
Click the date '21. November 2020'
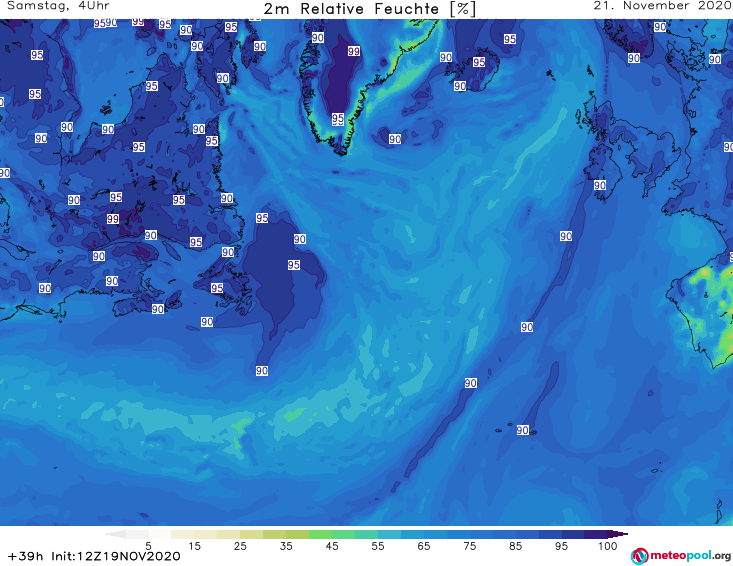[x=662, y=6]
